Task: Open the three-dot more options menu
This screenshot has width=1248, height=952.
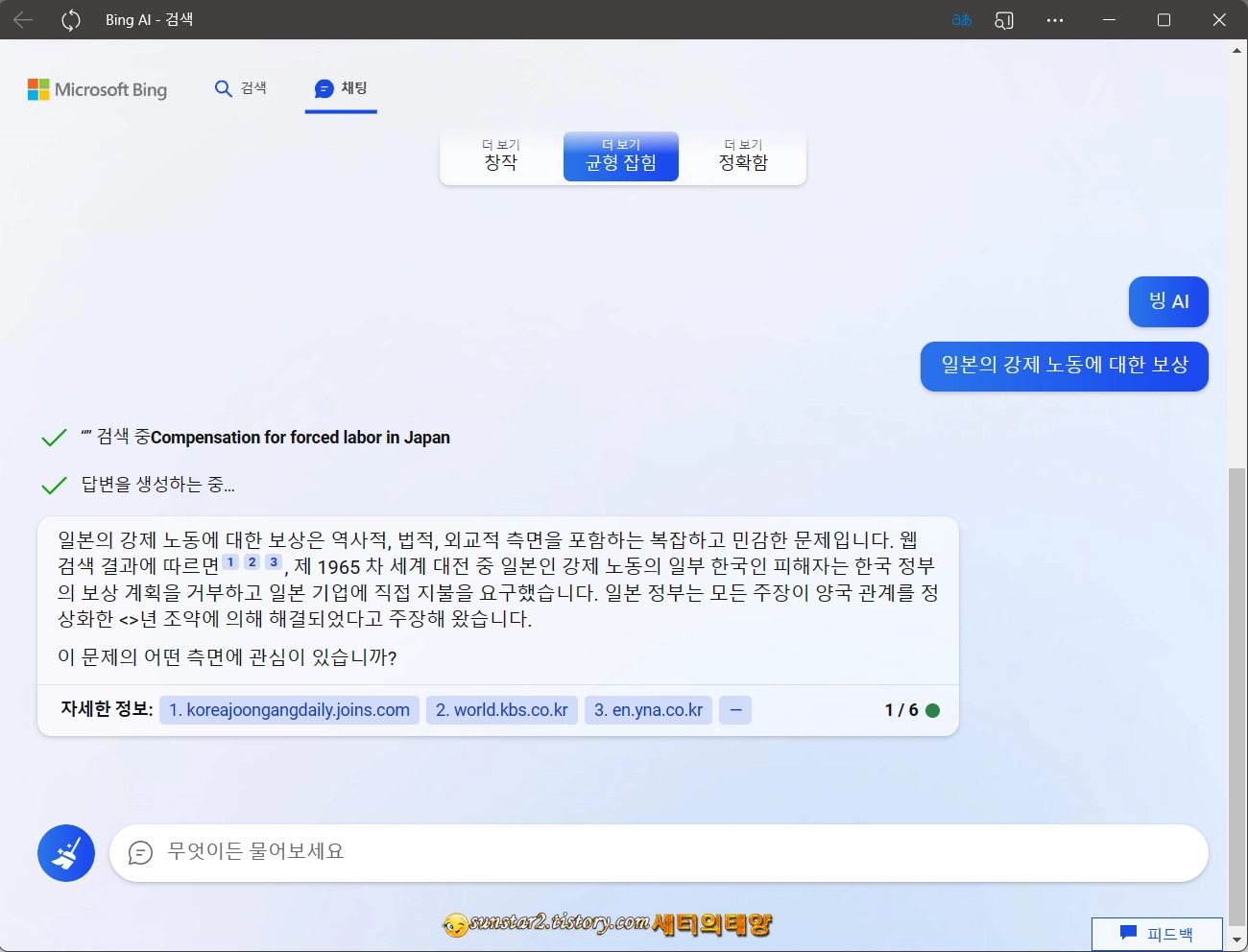Action: [x=1055, y=20]
